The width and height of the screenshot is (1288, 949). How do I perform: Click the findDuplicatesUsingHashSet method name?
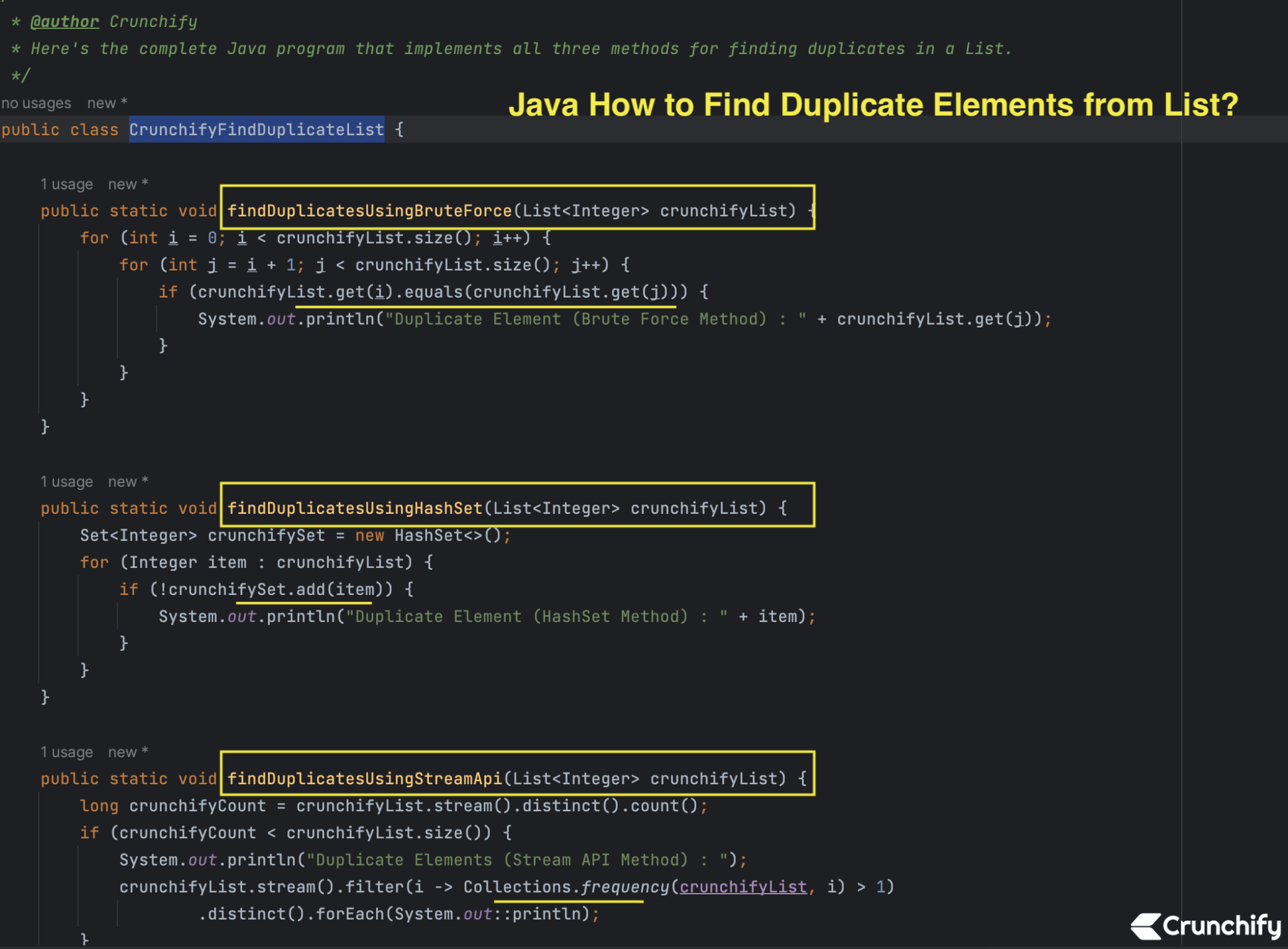[354, 508]
